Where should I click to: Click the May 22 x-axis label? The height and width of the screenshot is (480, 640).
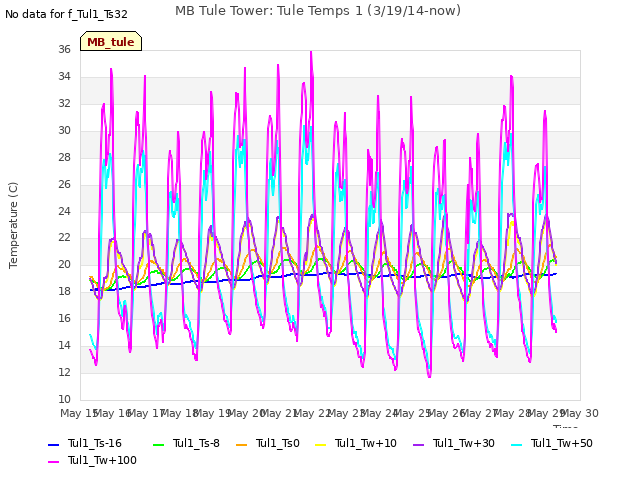[x=313, y=413]
